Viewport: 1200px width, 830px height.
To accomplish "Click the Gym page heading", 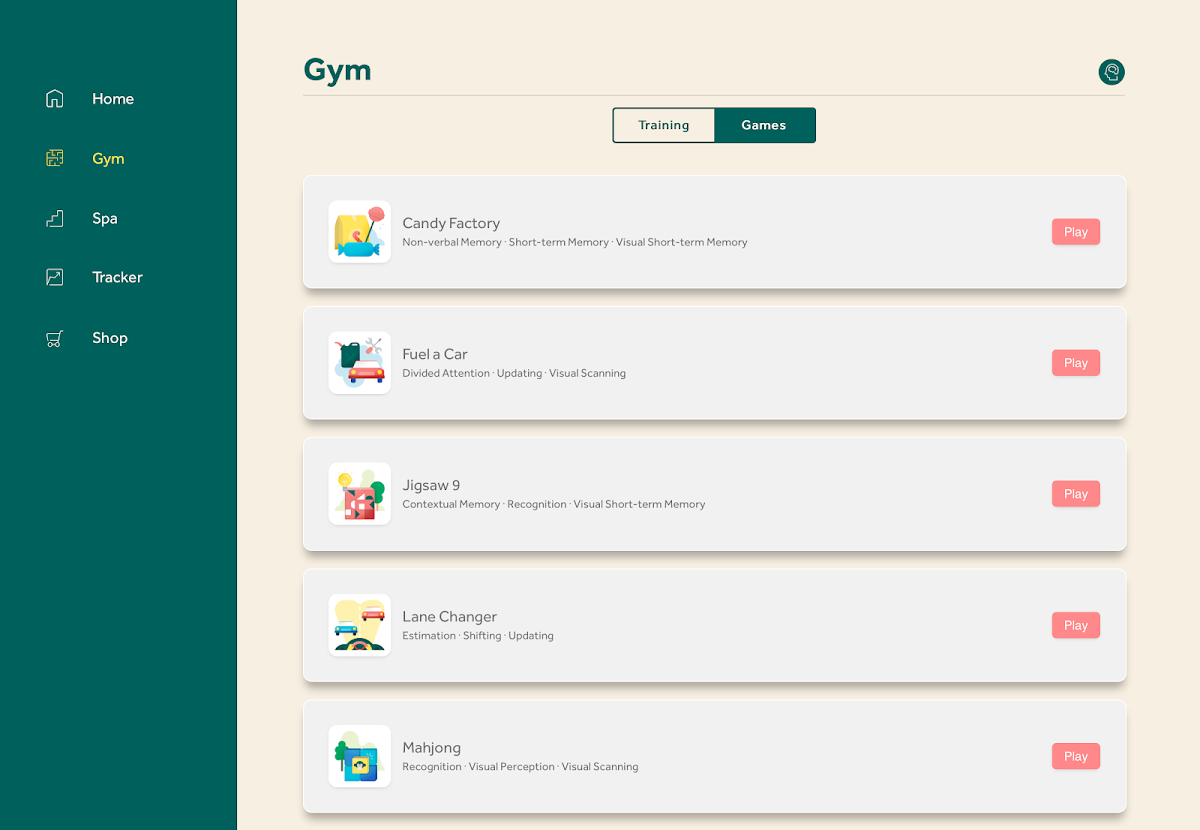I will [337, 70].
